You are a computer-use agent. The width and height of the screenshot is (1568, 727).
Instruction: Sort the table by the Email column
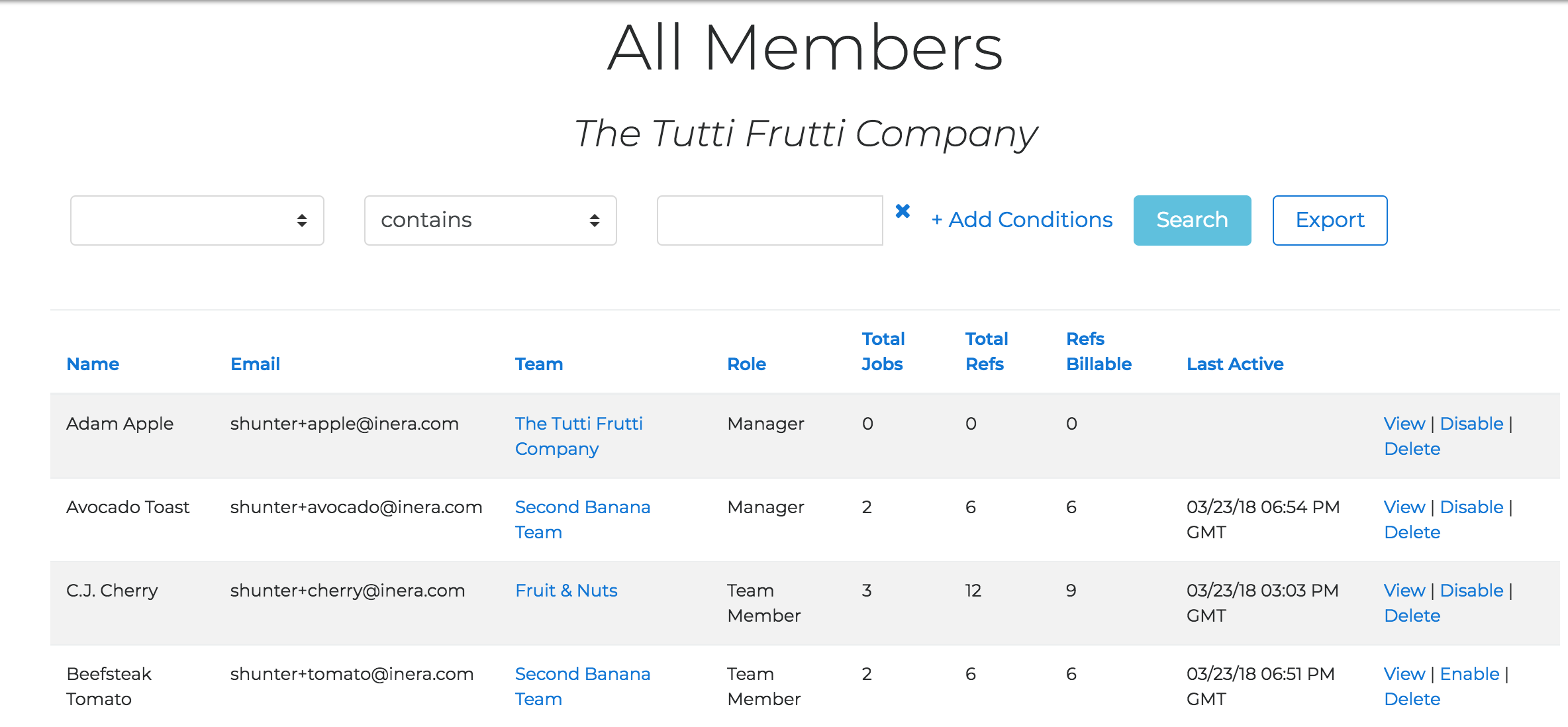(x=255, y=364)
